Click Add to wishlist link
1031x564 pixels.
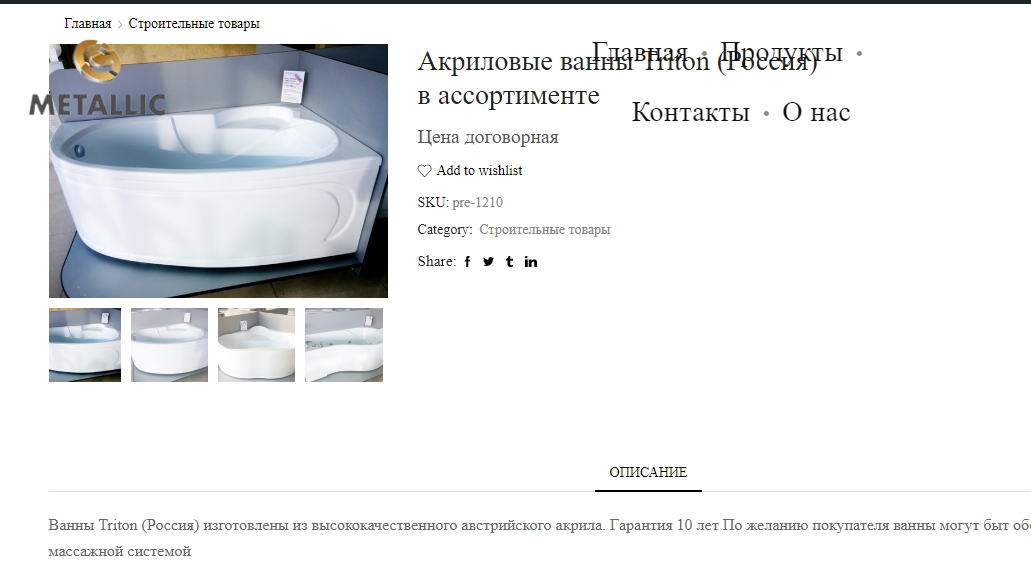[479, 171]
